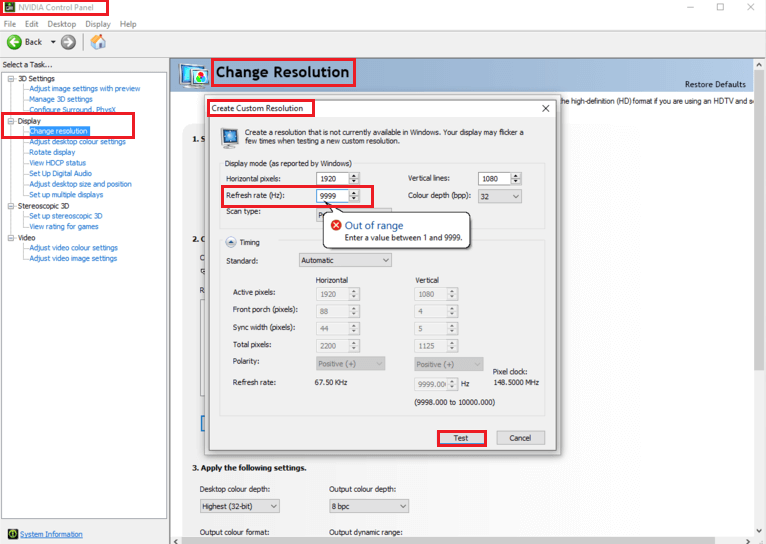Open the Colour depth (bpp) dropdown
The image size is (766, 544).
point(499,196)
